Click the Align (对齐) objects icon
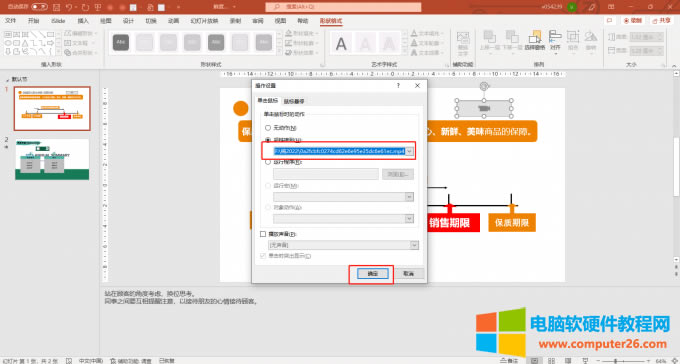 point(555,40)
